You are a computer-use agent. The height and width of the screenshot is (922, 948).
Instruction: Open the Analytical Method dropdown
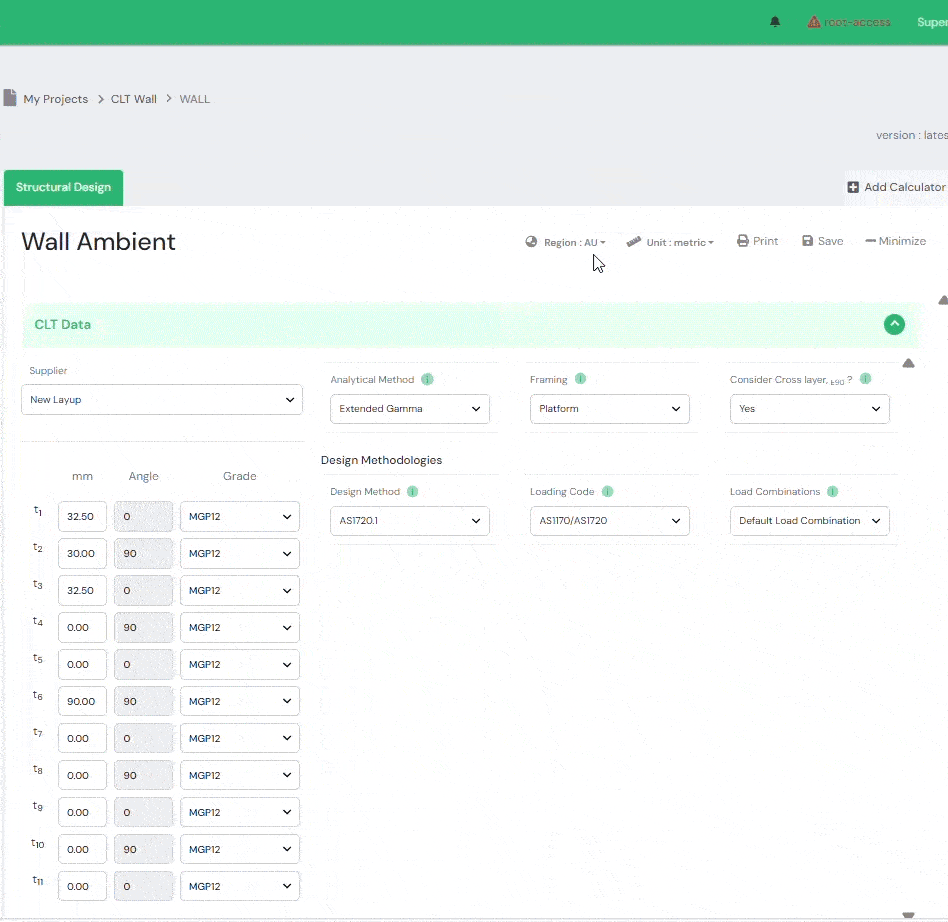tap(410, 409)
